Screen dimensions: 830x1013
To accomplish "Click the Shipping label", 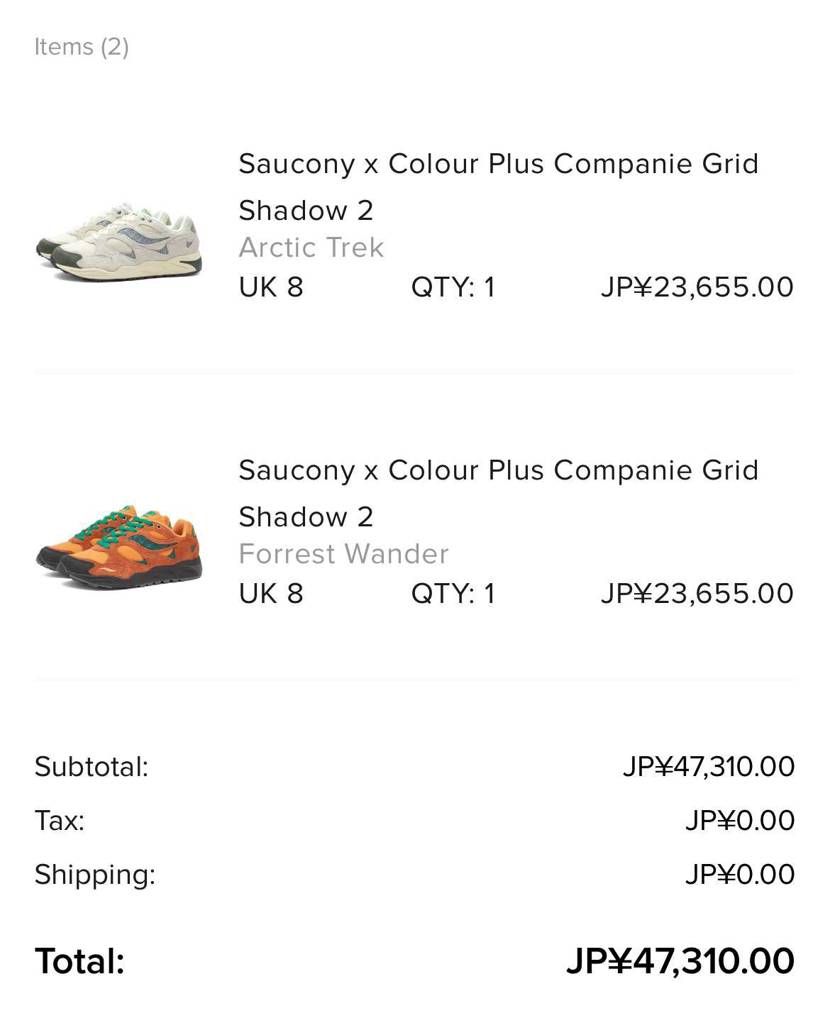I will 95,875.
